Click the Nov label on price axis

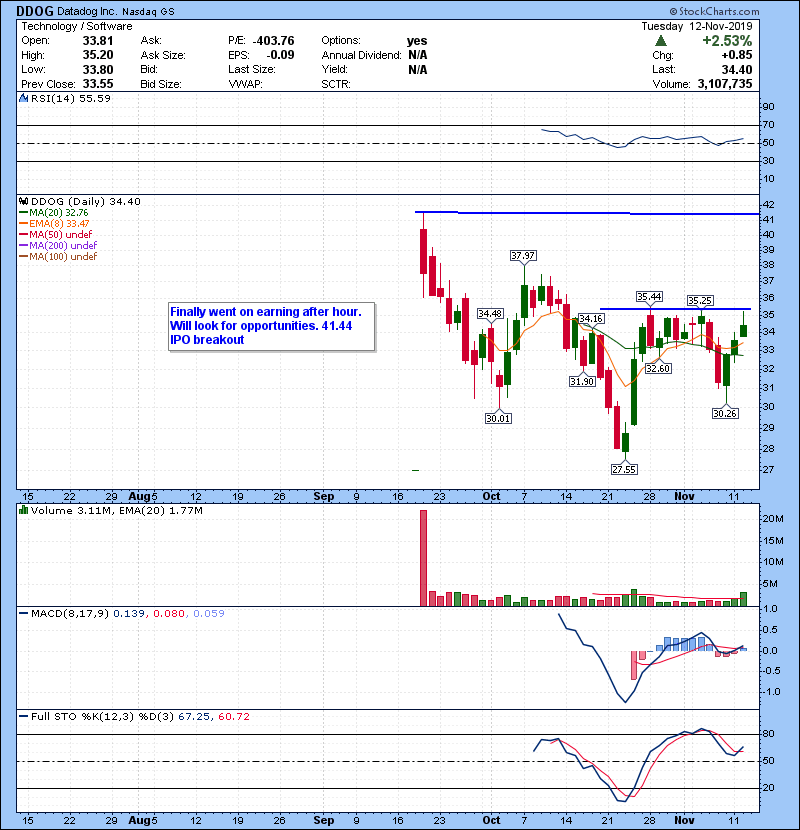[x=684, y=496]
